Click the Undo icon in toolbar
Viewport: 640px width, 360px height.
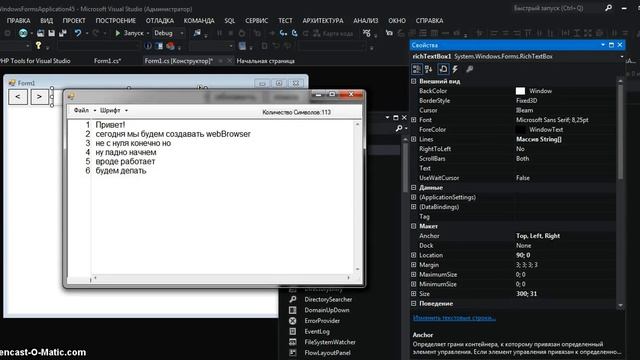(78, 33)
